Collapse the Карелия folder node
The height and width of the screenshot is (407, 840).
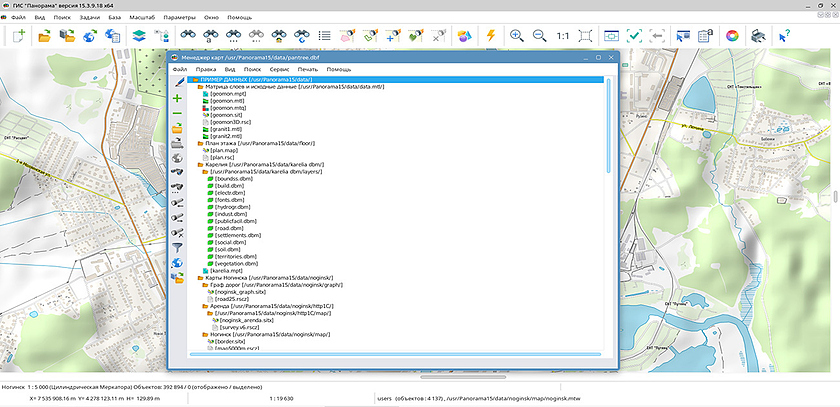pos(201,164)
